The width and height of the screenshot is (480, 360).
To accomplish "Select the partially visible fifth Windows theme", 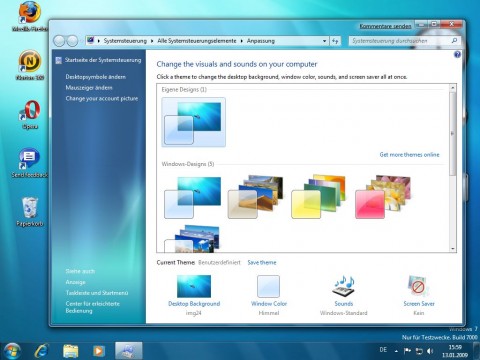I will coord(193,239).
